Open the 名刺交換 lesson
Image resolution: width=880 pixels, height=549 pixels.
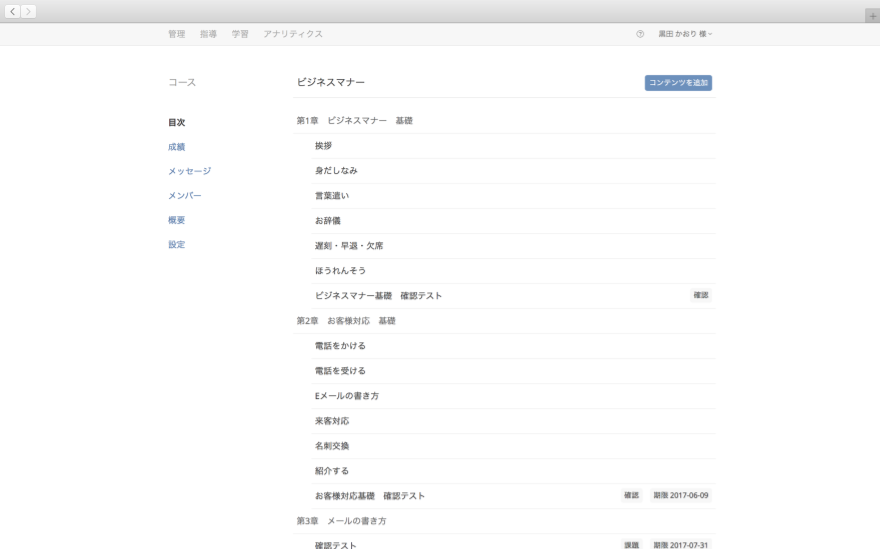(332, 446)
